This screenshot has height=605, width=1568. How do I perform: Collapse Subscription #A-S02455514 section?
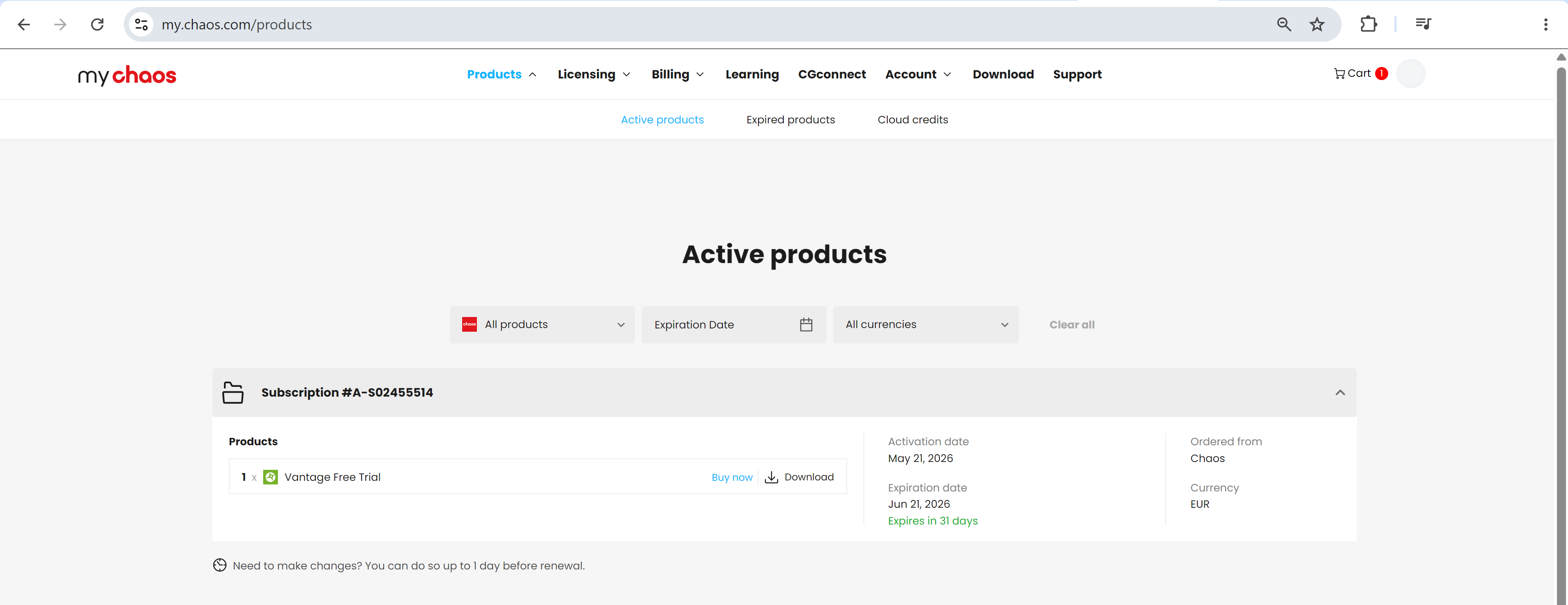(x=1340, y=393)
